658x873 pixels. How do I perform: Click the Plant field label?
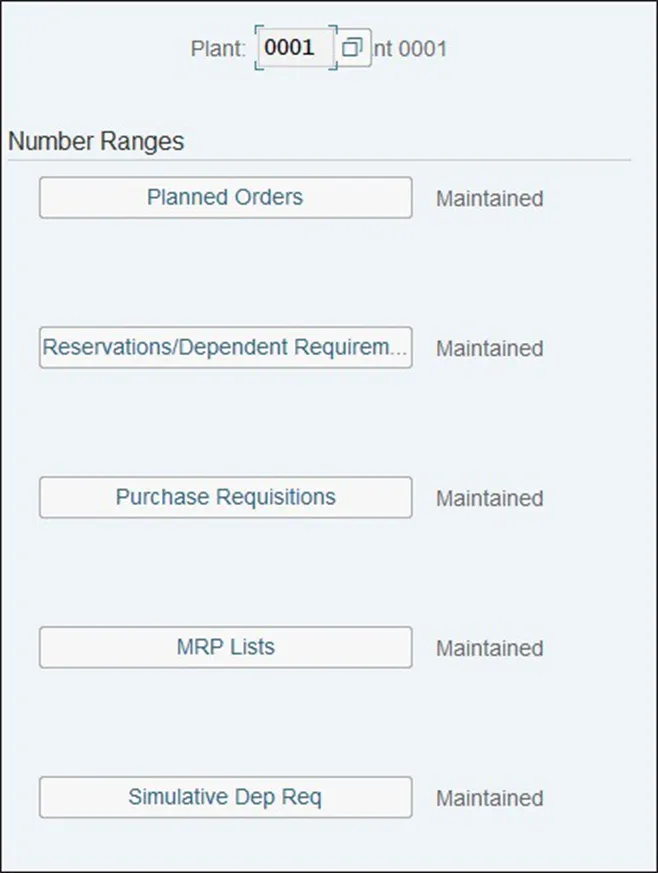(218, 49)
